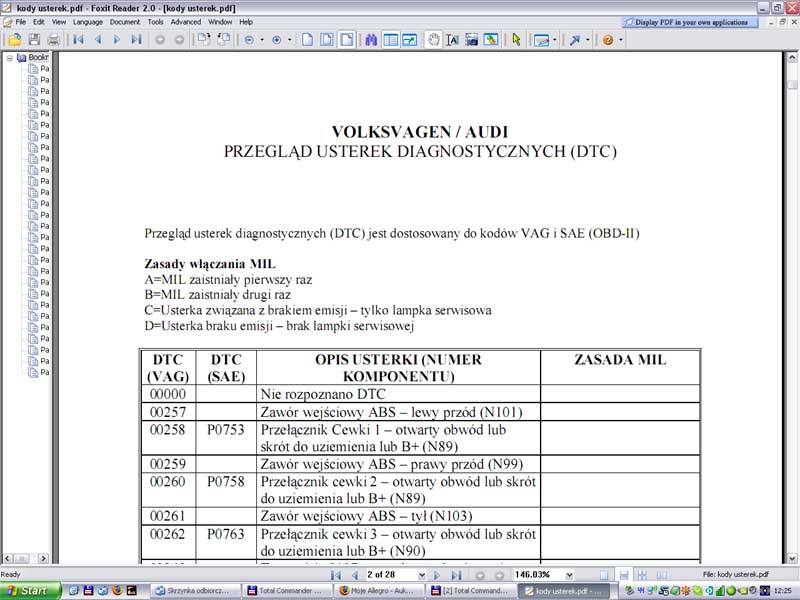Open the Help icon dropdown arrow

(621, 40)
